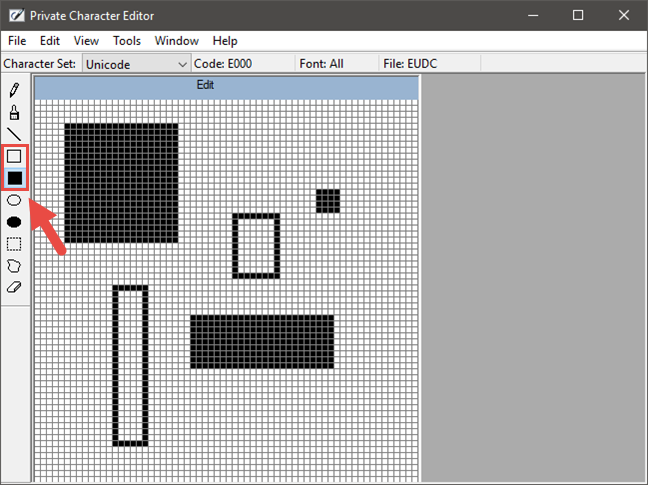This screenshot has width=648, height=485.
Task: Click the large filled square in grid
Action: click(x=121, y=183)
